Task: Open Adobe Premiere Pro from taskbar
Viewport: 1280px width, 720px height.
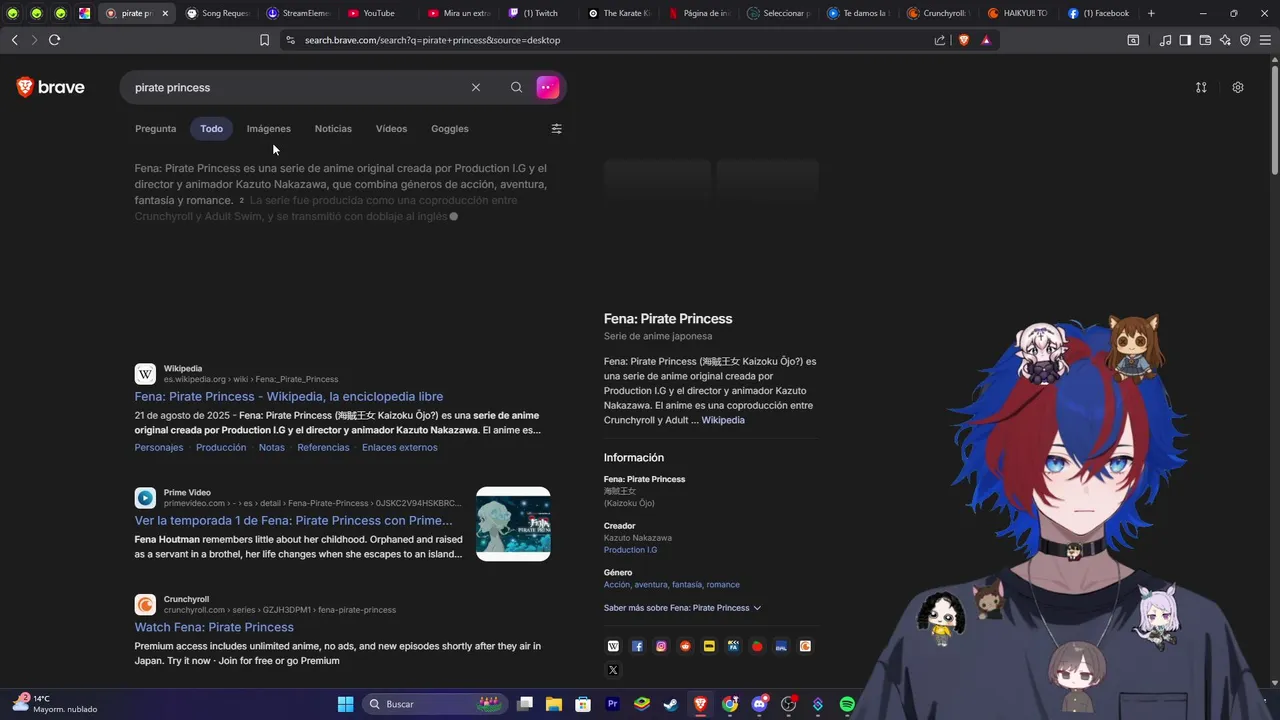Action: [613, 704]
